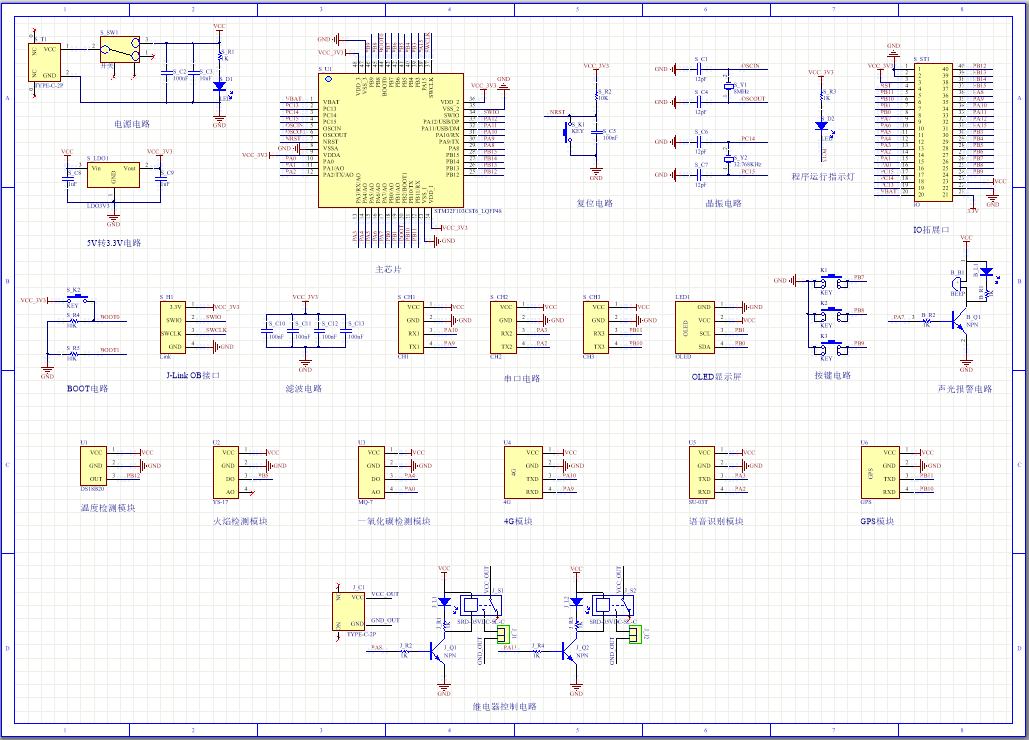The image size is (1029, 740).
Task: Click the '继电器控制电路' label
Action: click(505, 707)
